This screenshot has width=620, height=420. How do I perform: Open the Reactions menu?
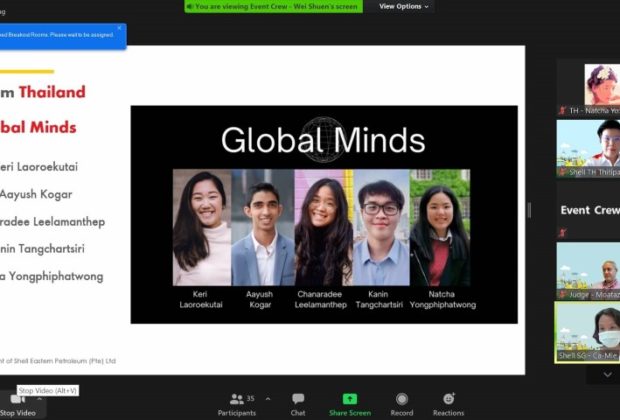(448, 405)
